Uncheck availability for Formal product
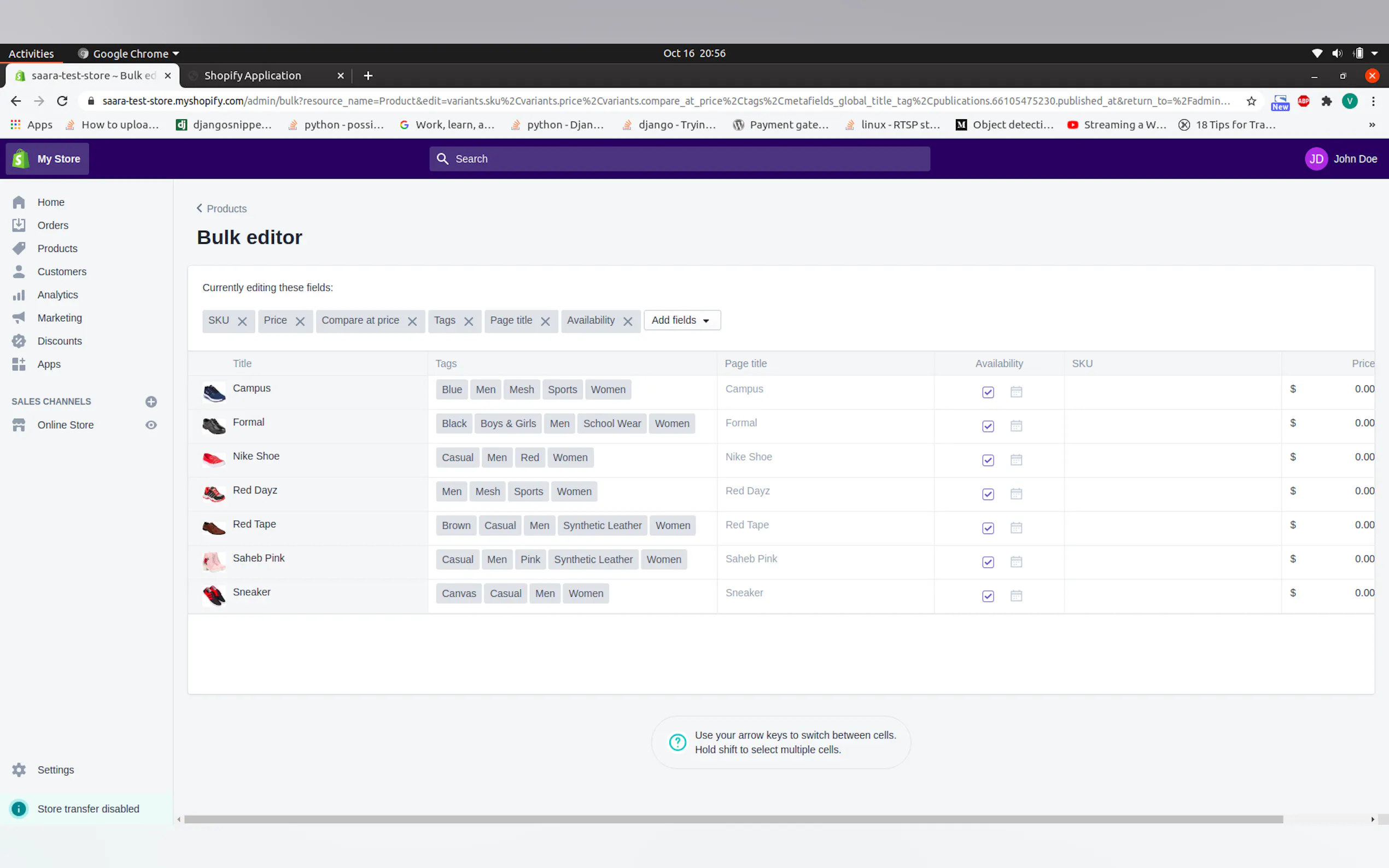The height and width of the screenshot is (868, 1389). click(988, 426)
